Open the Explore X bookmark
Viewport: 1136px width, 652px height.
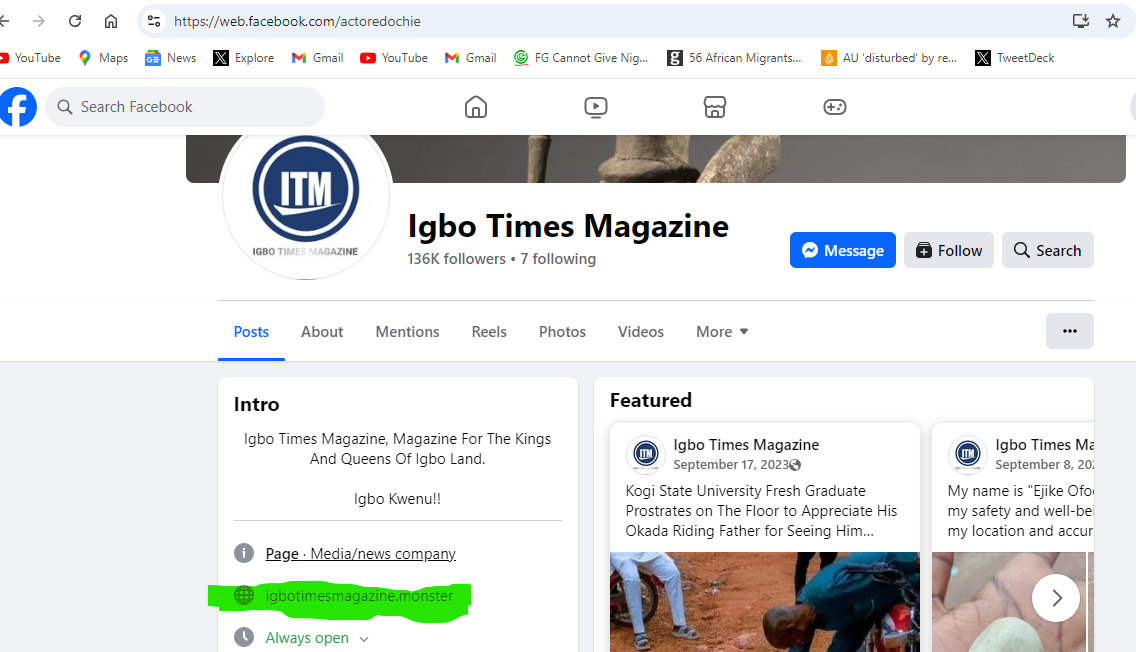click(243, 58)
